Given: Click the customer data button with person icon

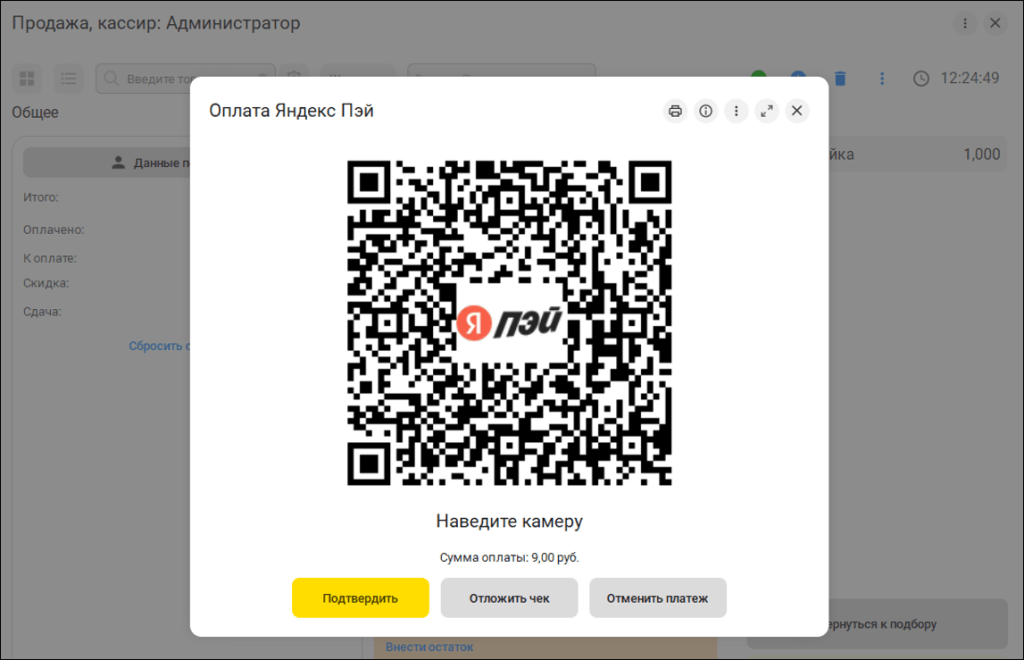Looking at the screenshot, I should pyautogui.click(x=107, y=163).
